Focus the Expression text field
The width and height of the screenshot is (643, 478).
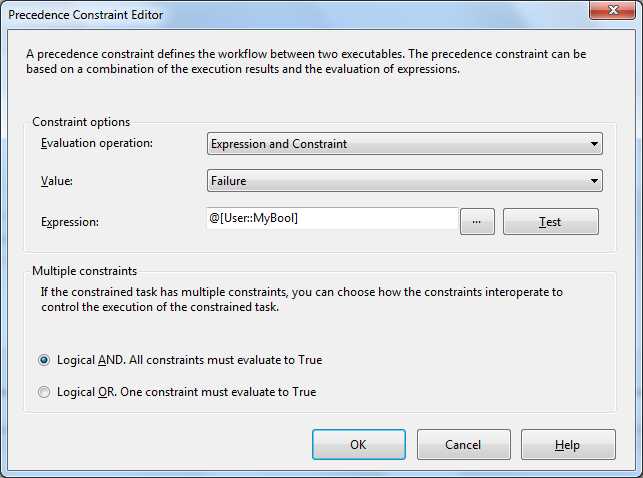tap(330, 218)
